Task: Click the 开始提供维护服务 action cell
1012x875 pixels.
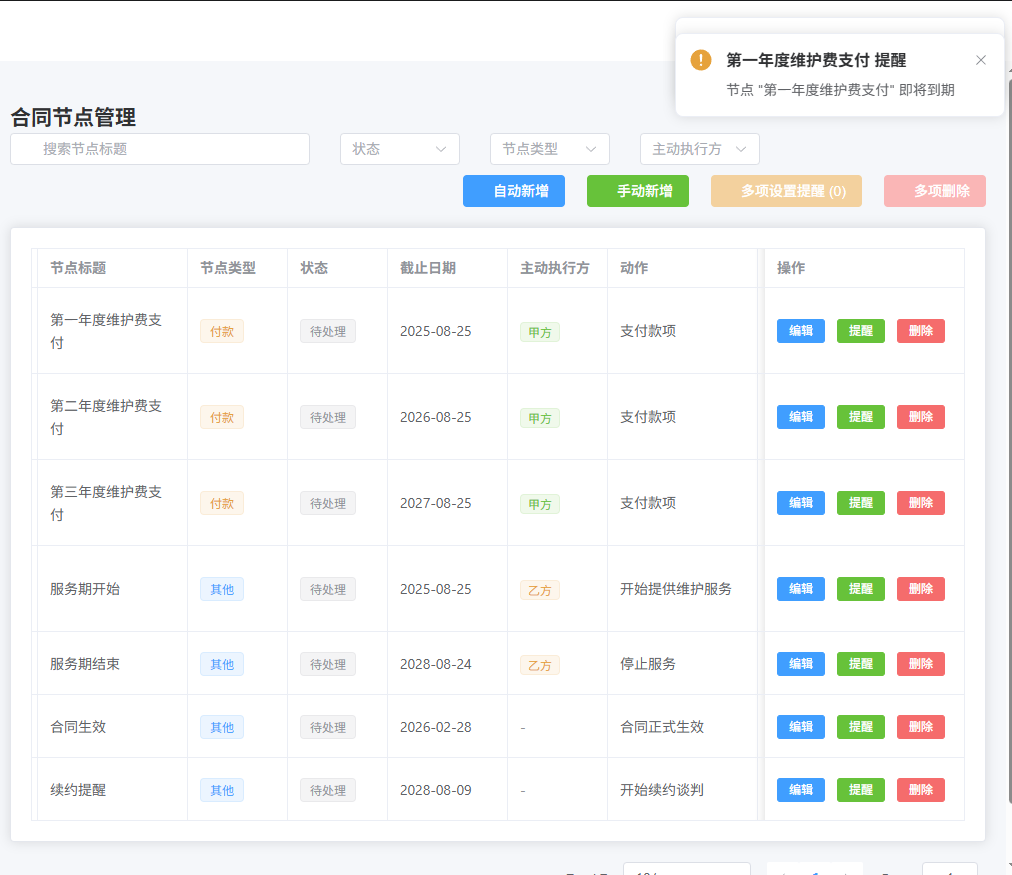Action: (x=676, y=589)
